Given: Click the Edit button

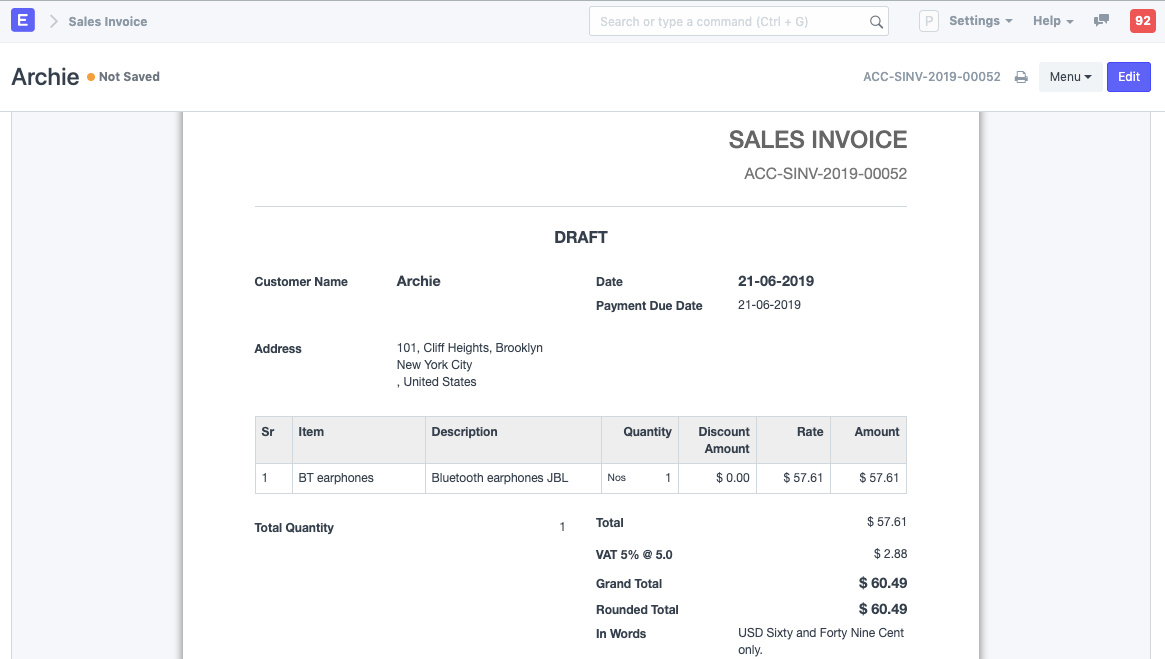Looking at the screenshot, I should (x=1128, y=76).
